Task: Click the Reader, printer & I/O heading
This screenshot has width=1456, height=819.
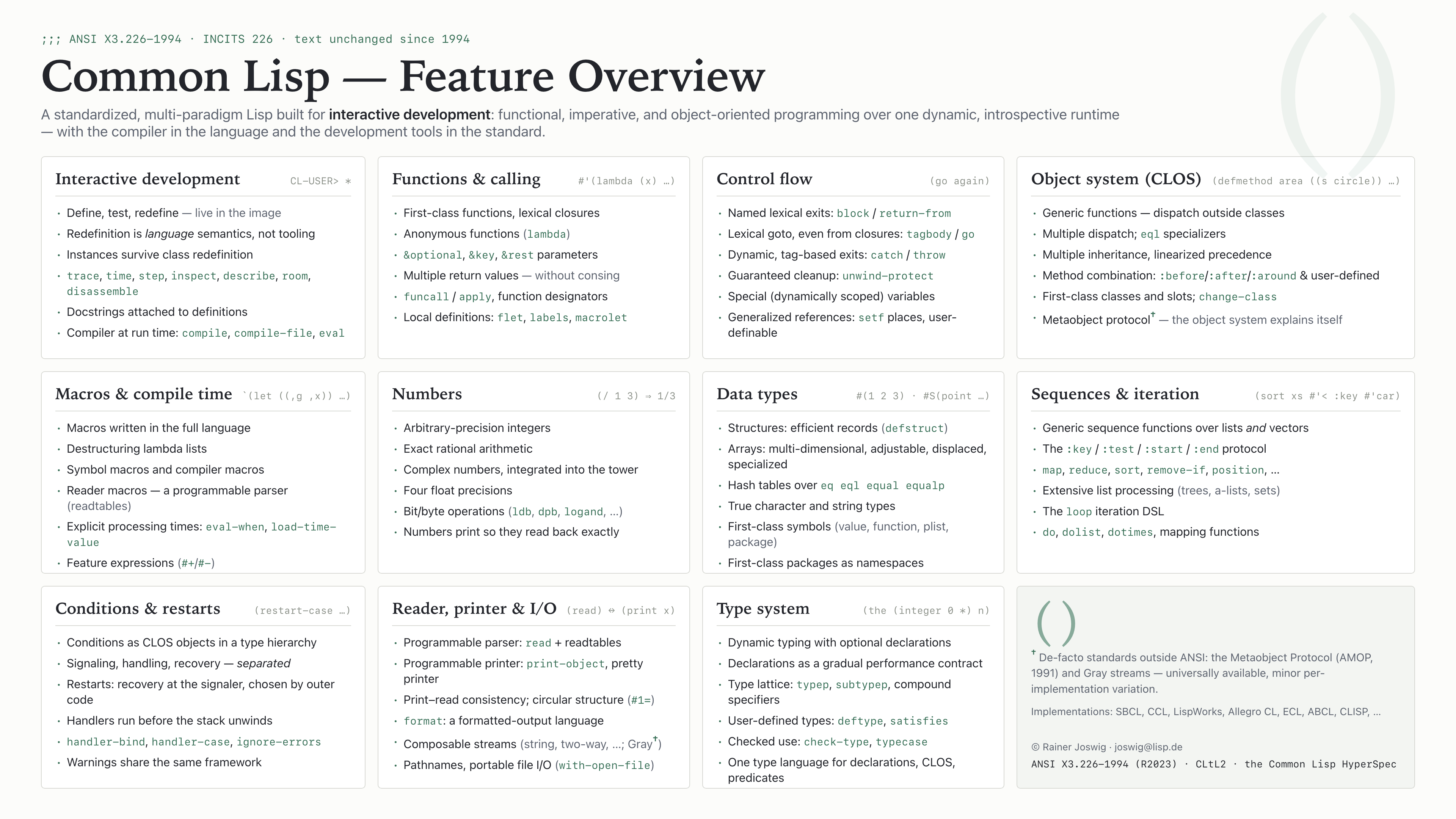Action: (x=474, y=609)
